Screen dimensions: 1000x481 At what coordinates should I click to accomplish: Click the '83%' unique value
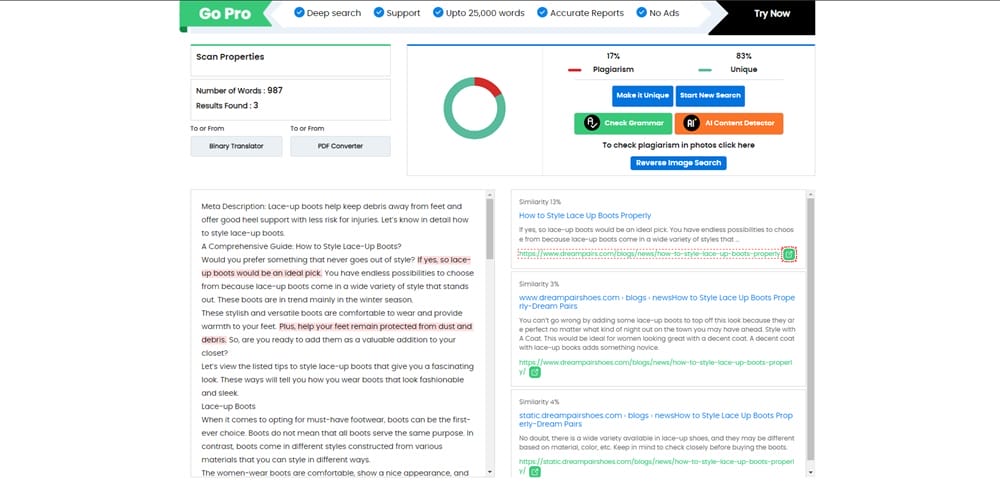tap(744, 56)
